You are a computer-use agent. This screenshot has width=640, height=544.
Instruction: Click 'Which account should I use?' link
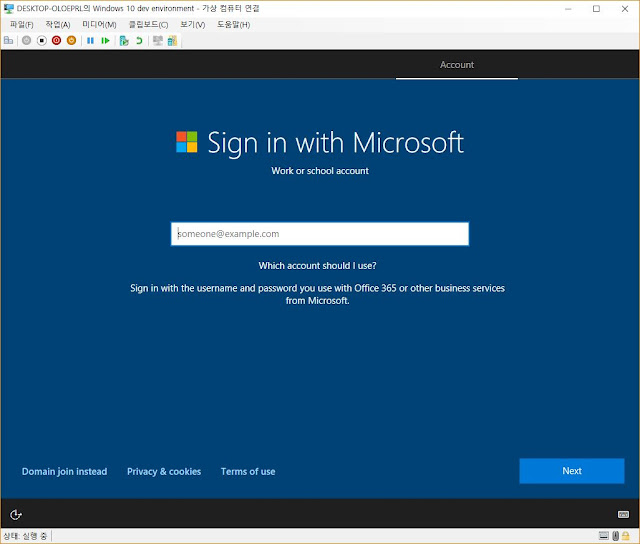click(318, 266)
